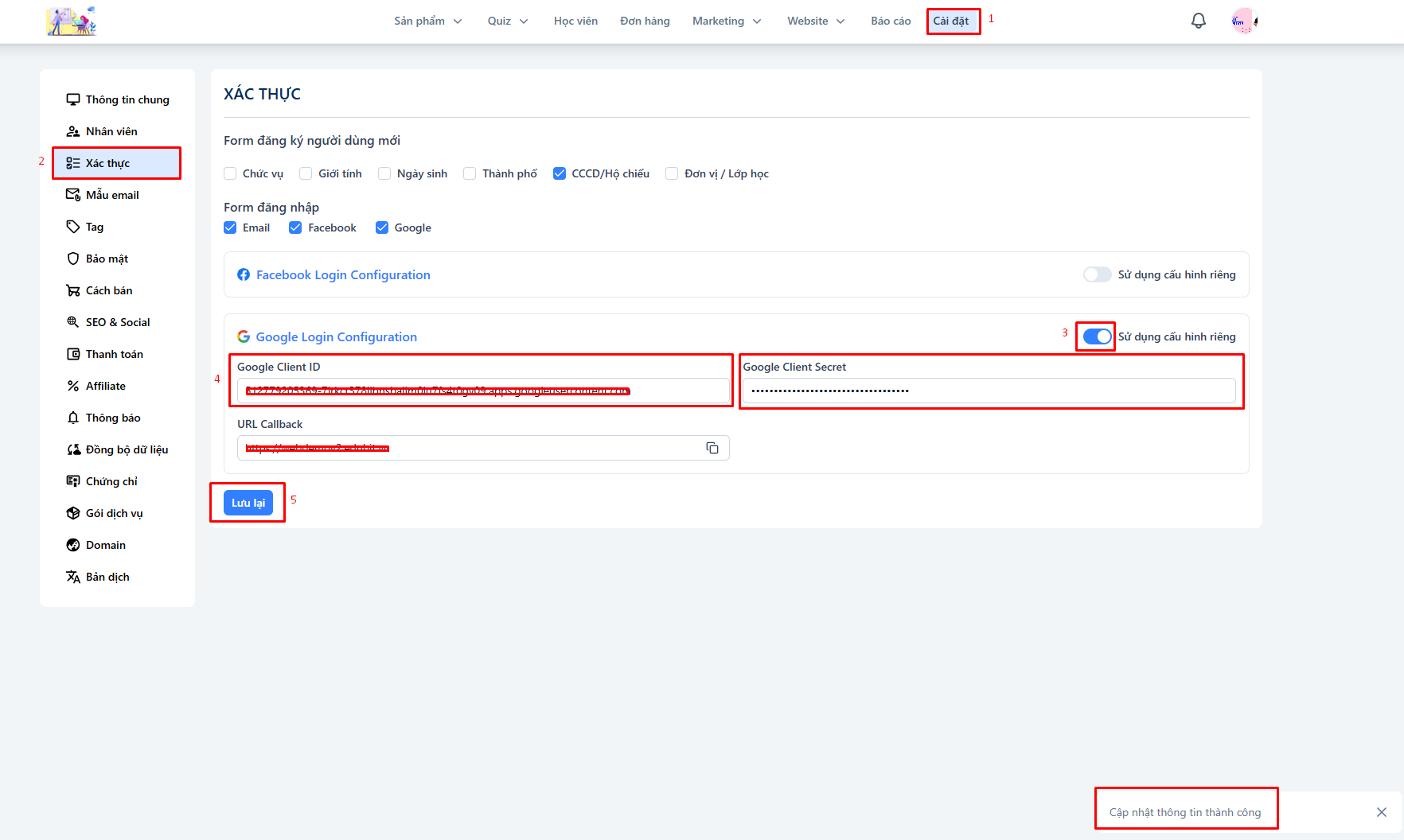
Task: Click the Domain globe icon
Action: click(73, 545)
